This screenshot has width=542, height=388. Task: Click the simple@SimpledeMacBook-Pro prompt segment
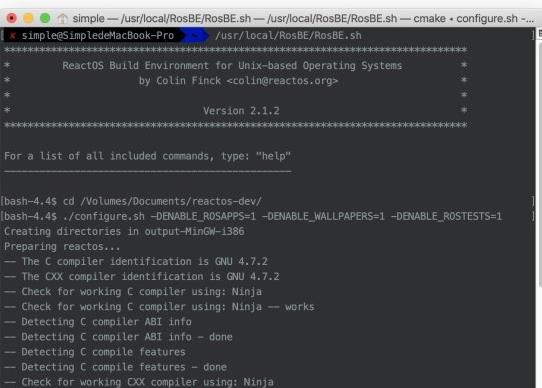coord(98,36)
